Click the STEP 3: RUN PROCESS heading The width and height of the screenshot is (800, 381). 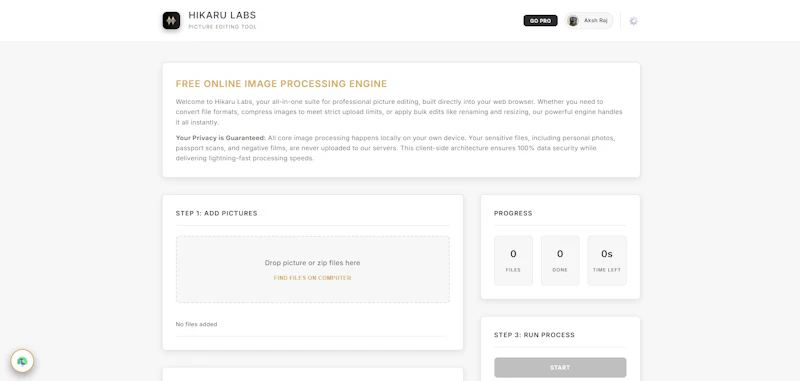pyautogui.click(x=534, y=335)
